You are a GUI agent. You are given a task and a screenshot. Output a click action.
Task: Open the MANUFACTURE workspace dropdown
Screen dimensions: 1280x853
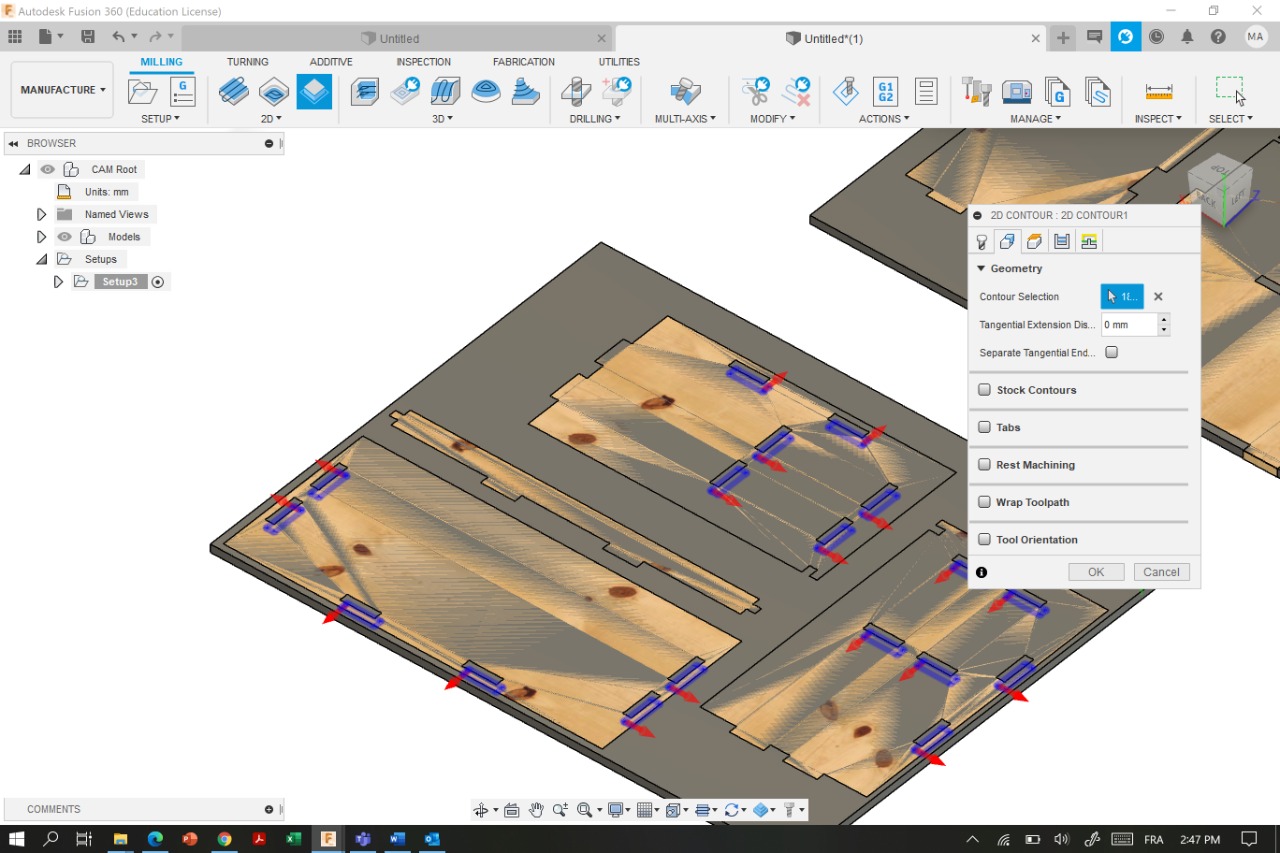click(62, 90)
